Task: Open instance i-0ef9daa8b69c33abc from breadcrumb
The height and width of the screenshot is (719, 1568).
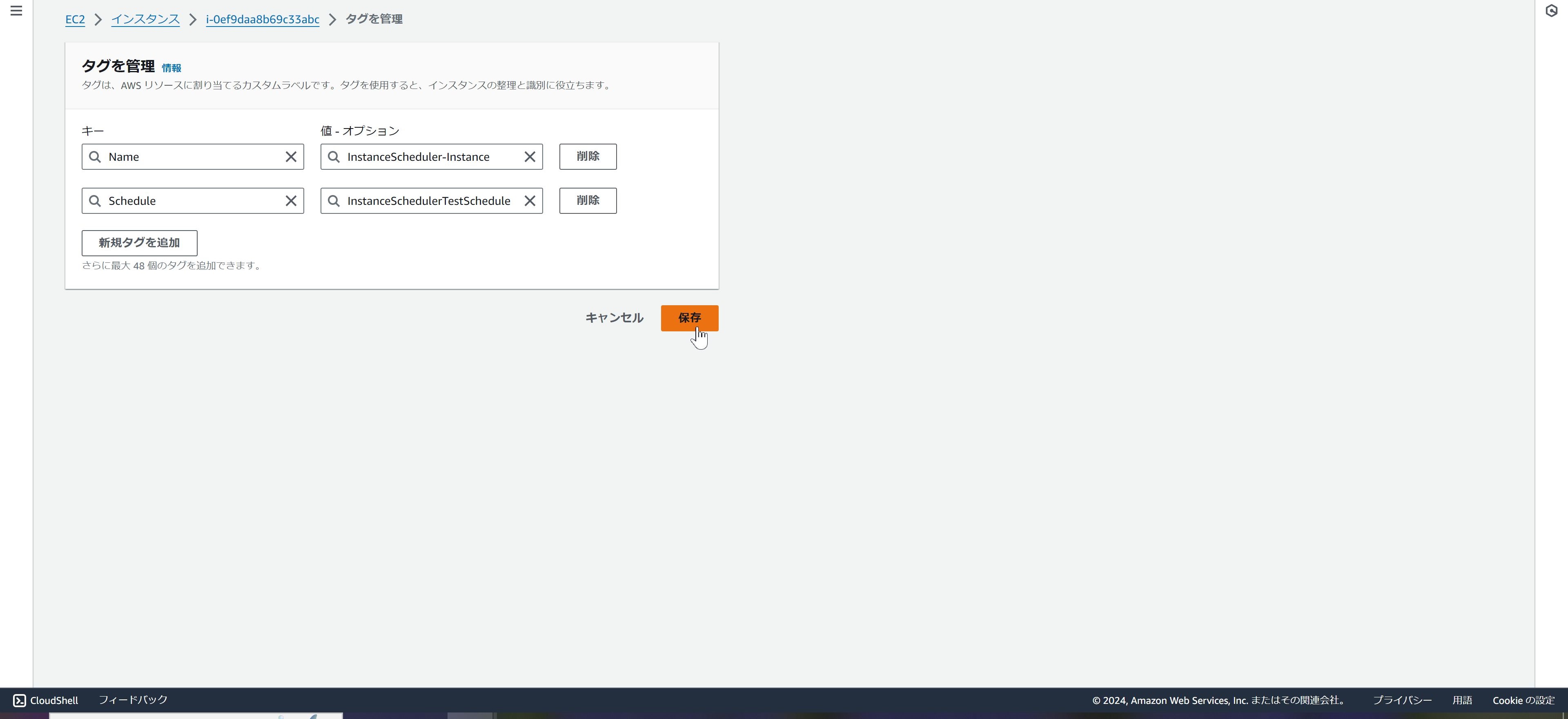Action: (262, 19)
